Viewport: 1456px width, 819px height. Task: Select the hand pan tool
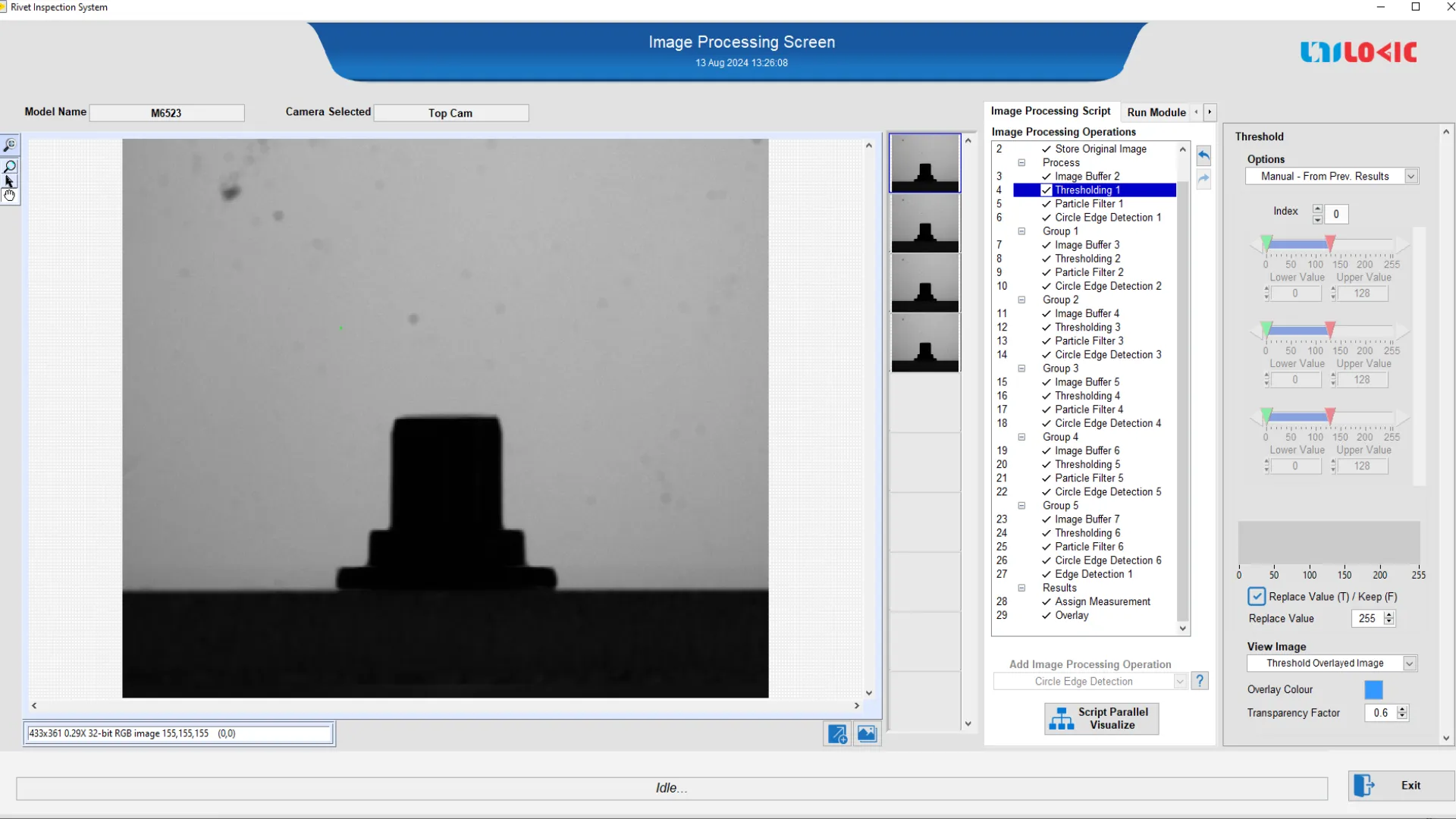pyautogui.click(x=9, y=196)
